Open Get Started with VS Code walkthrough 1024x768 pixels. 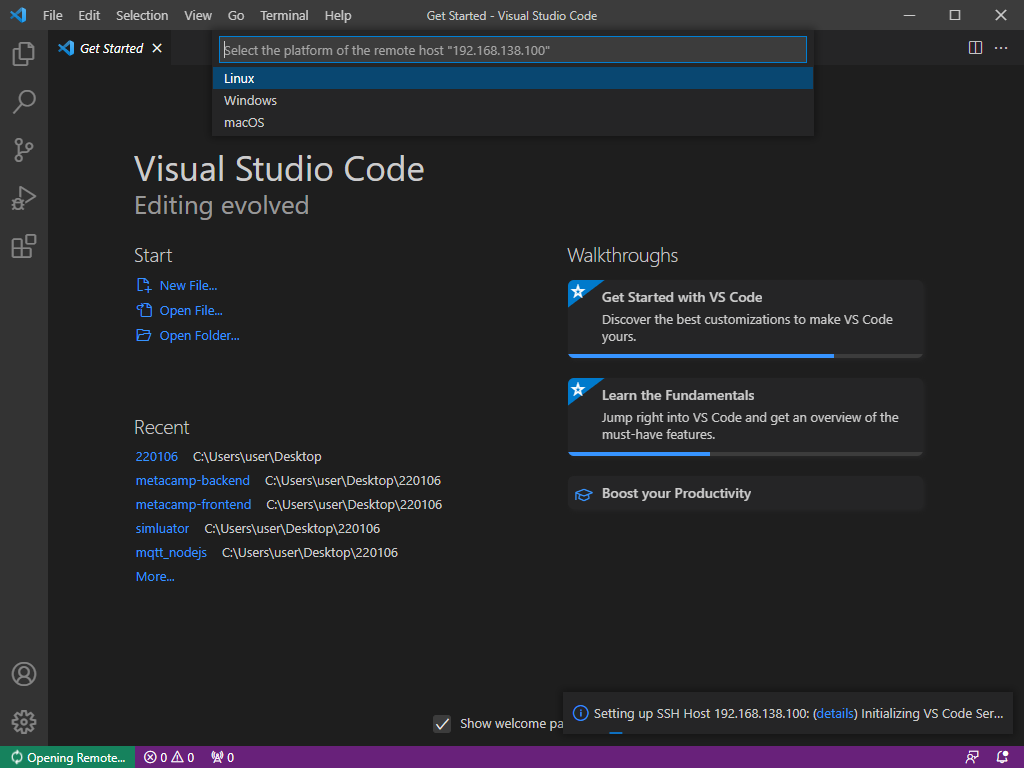tap(745, 317)
